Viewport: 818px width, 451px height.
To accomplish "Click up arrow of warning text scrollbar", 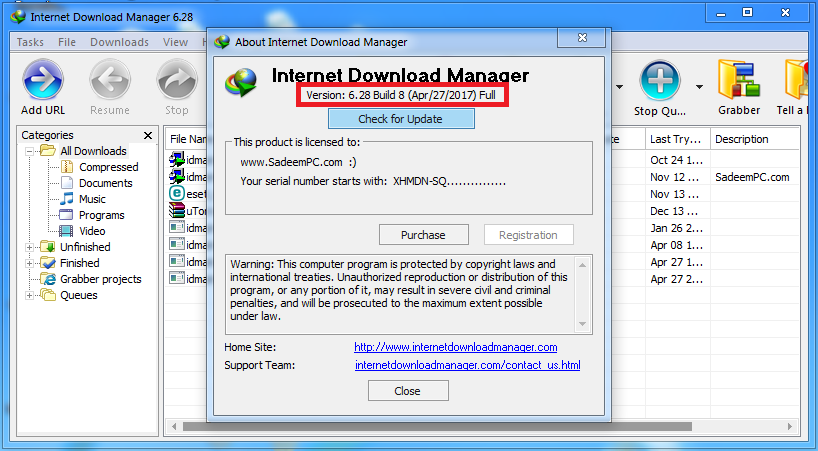I will 583,265.
